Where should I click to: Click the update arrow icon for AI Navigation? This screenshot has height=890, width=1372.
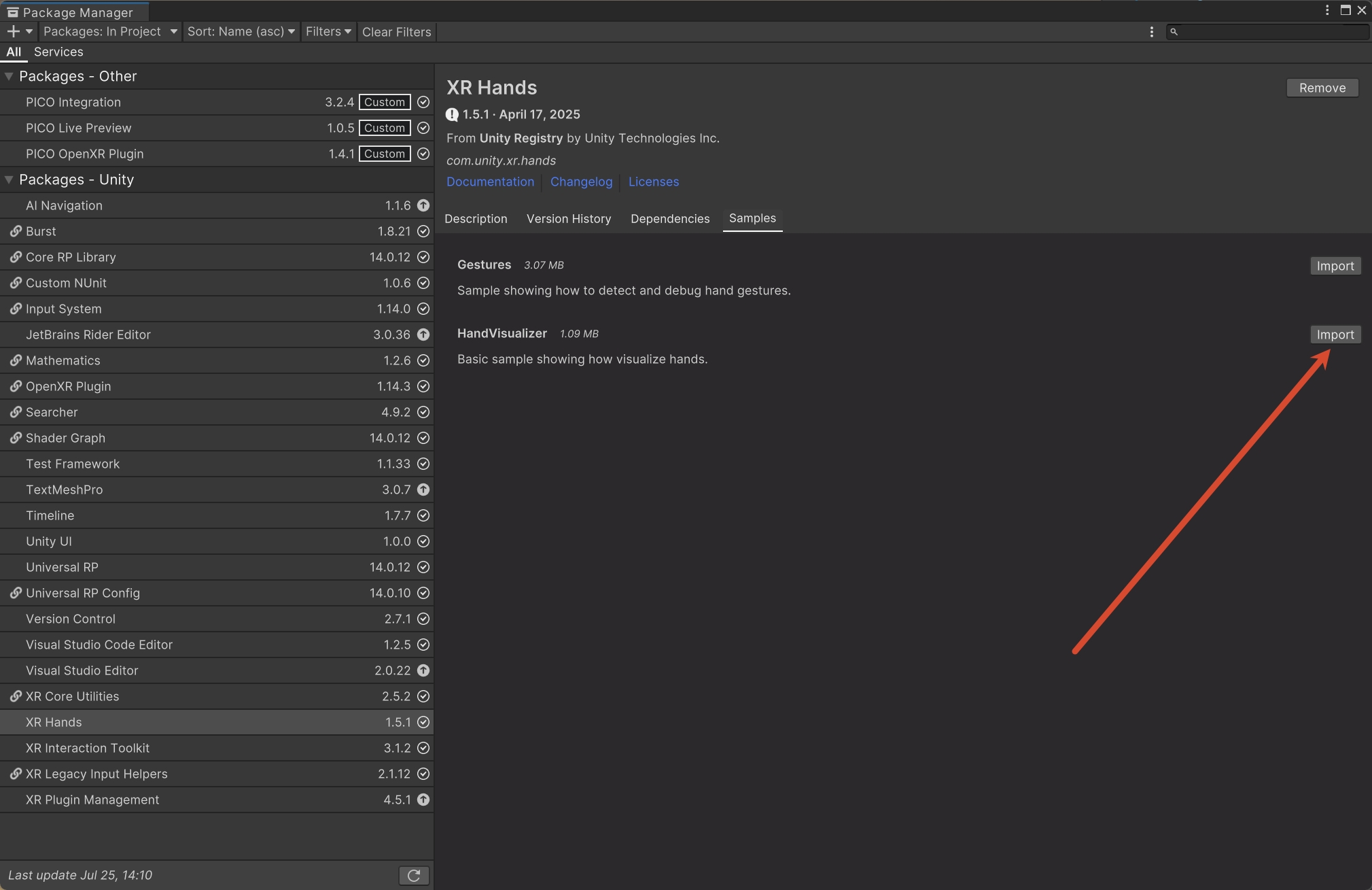(423, 205)
